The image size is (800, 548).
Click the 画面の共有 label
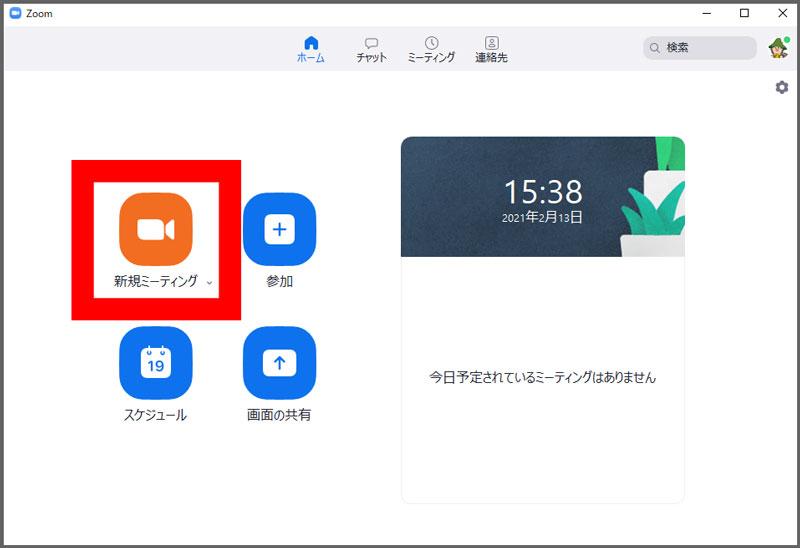pyautogui.click(x=279, y=415)
